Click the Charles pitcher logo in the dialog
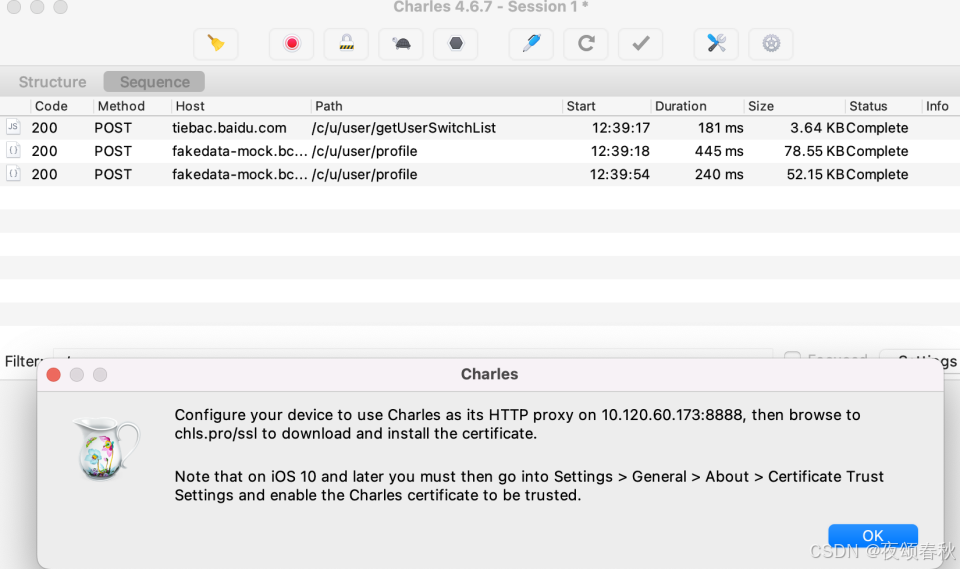960x569 pixels. coord(107,448)
